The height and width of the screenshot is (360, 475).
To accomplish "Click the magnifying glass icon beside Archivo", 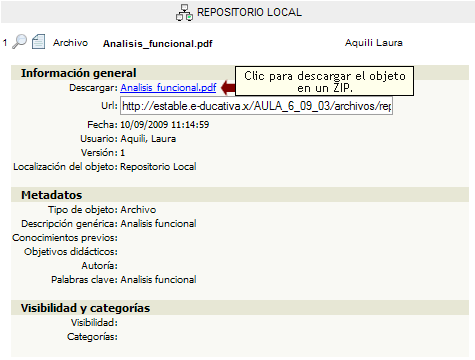I will coord(19,42).
